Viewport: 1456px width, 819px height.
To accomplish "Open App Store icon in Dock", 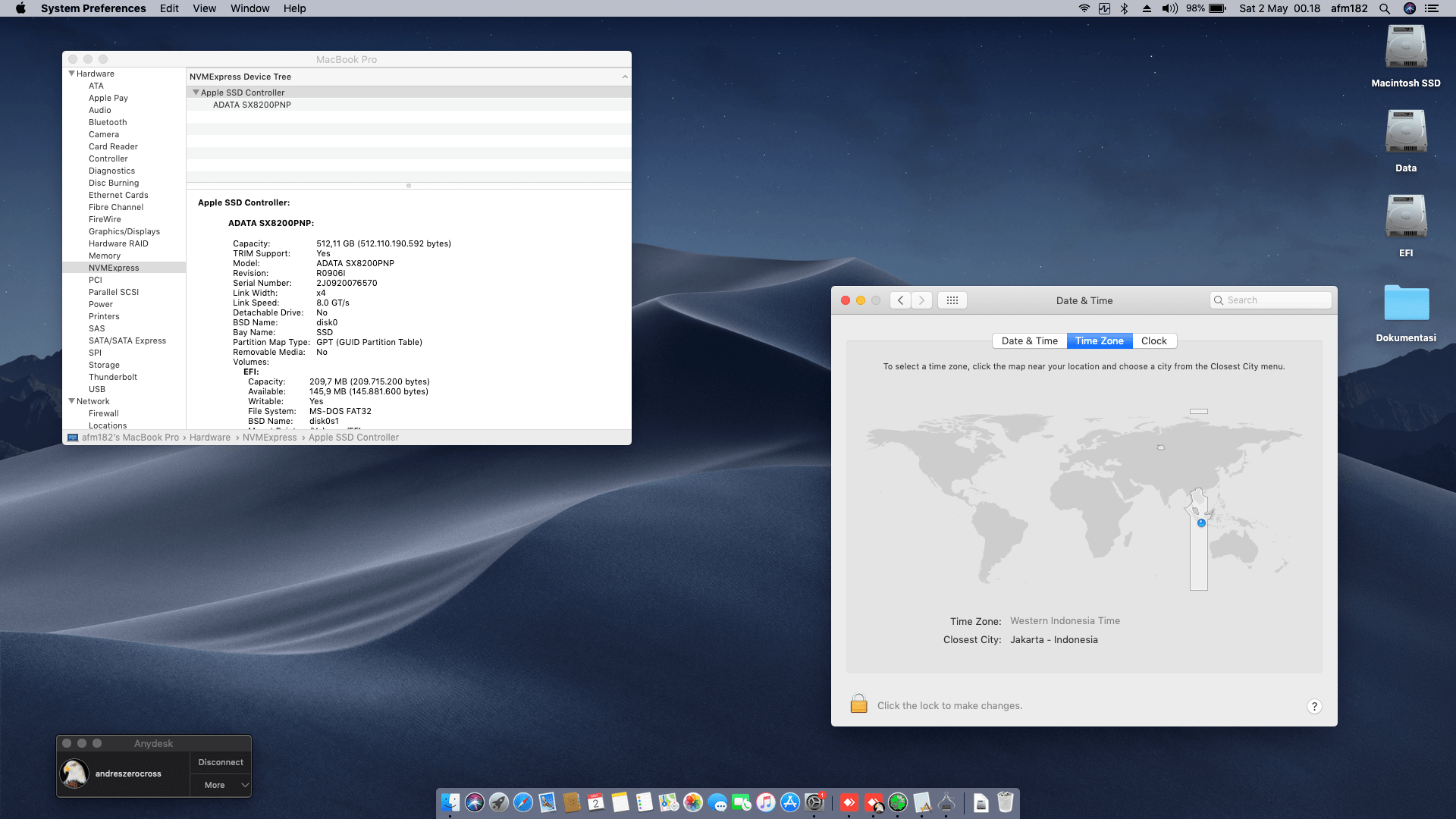I will 790,802.
